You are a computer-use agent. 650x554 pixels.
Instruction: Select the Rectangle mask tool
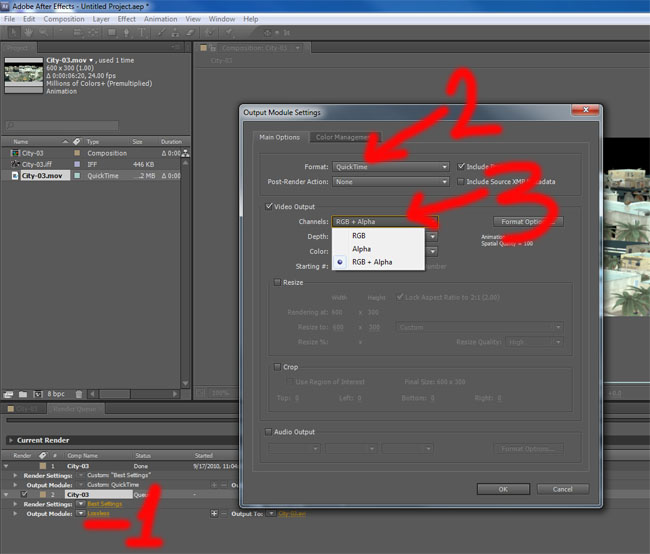112,32
